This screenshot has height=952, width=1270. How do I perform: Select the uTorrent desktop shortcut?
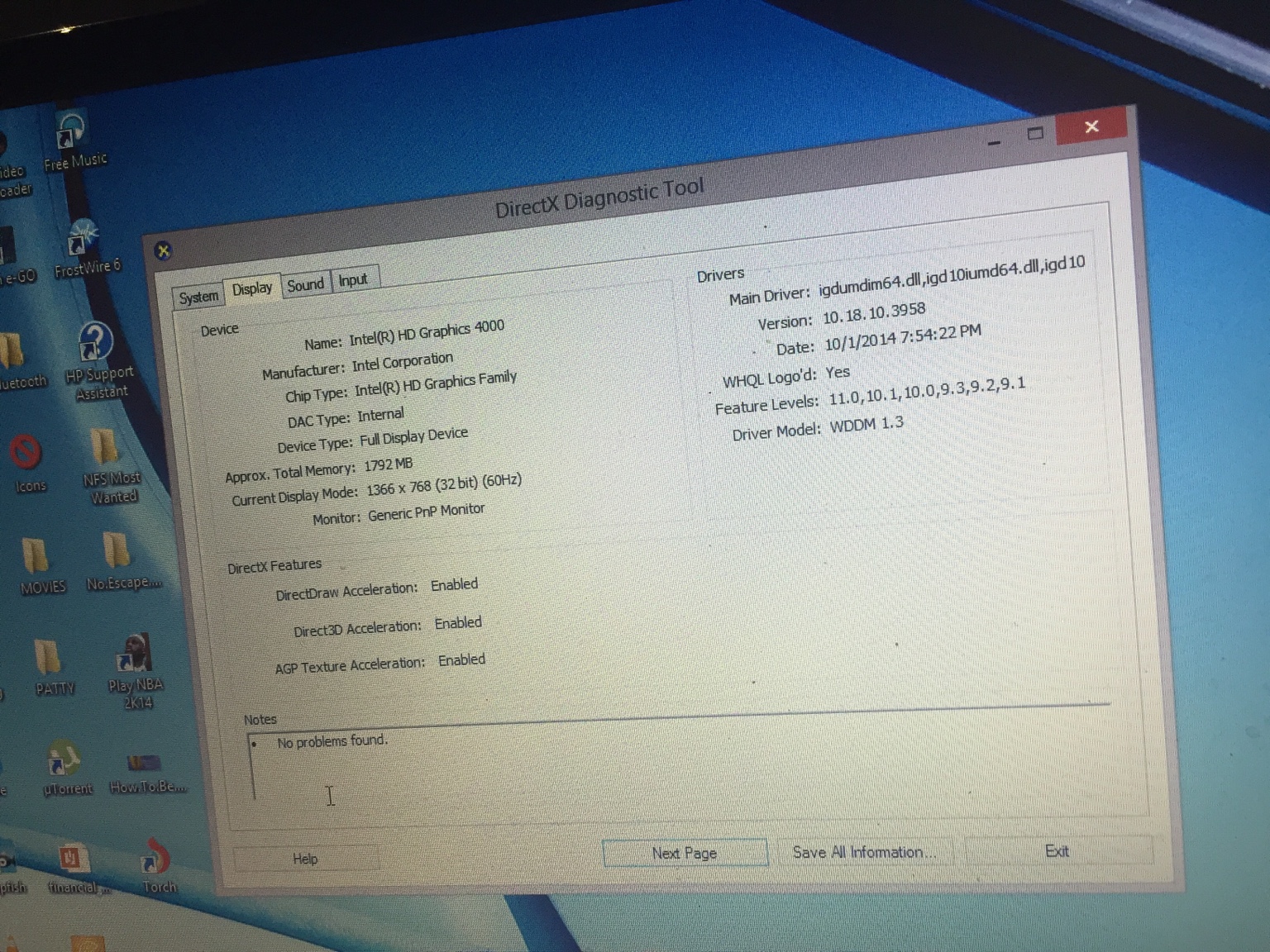click(66, 769)
